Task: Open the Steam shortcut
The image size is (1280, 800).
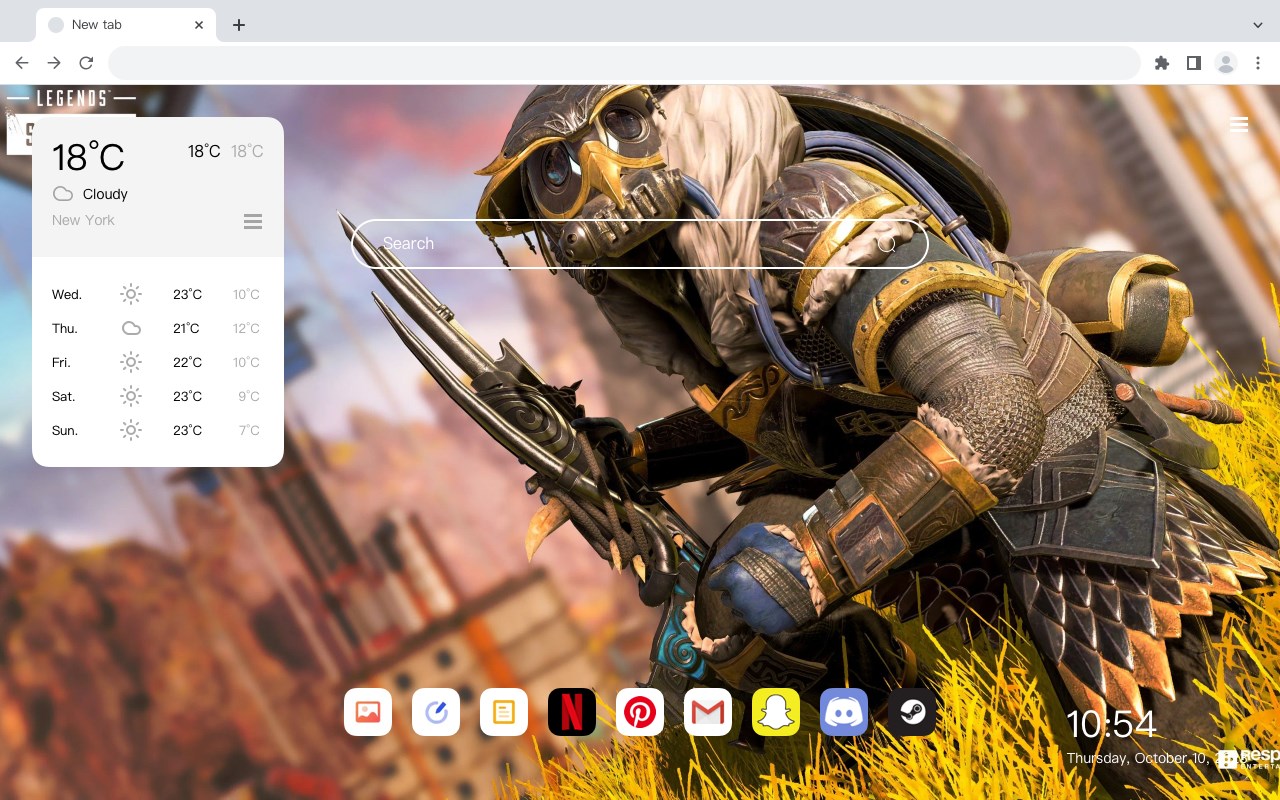Action: [912, 712]
